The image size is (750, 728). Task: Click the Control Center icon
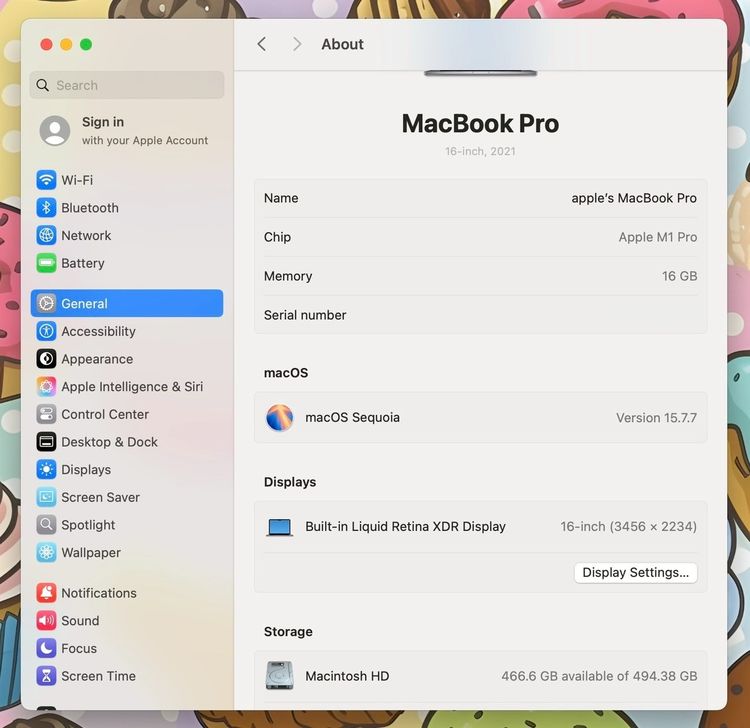click(x=46, y=415)
